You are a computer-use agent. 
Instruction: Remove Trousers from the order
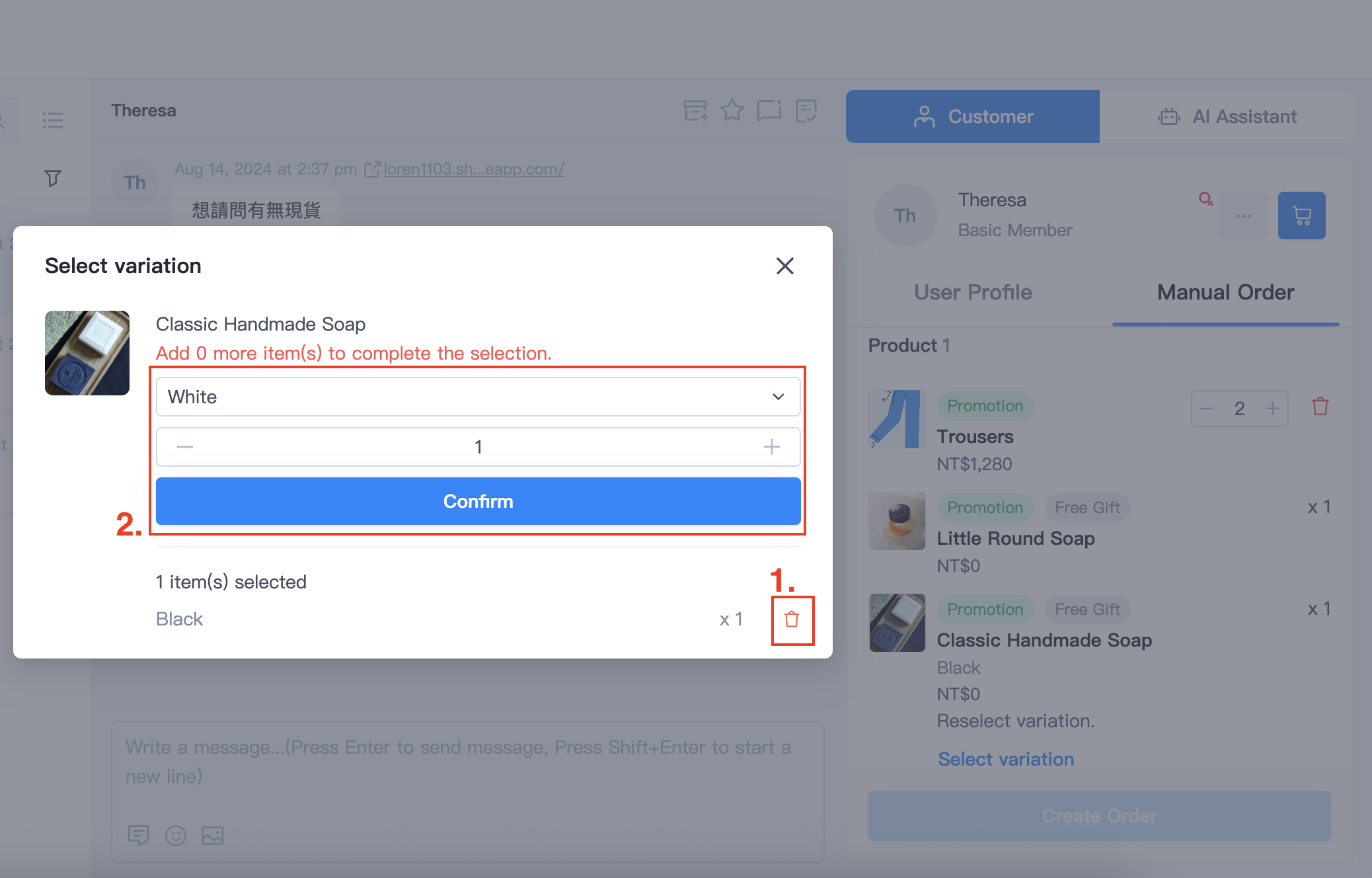pyautogui.click(x=1320, y=406)
